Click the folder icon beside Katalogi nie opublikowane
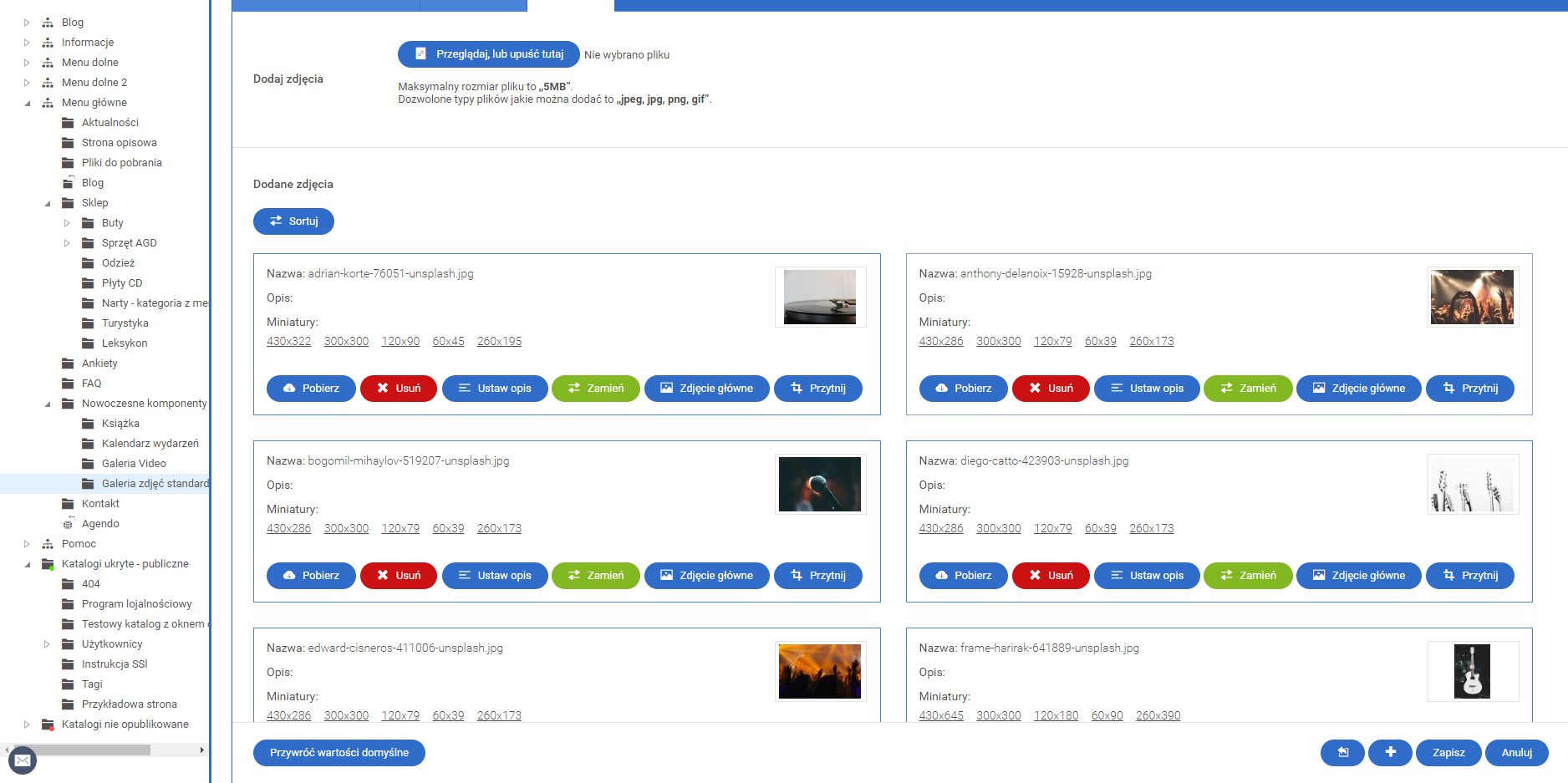The image size is (1568, 783). (x=48, y=725)
